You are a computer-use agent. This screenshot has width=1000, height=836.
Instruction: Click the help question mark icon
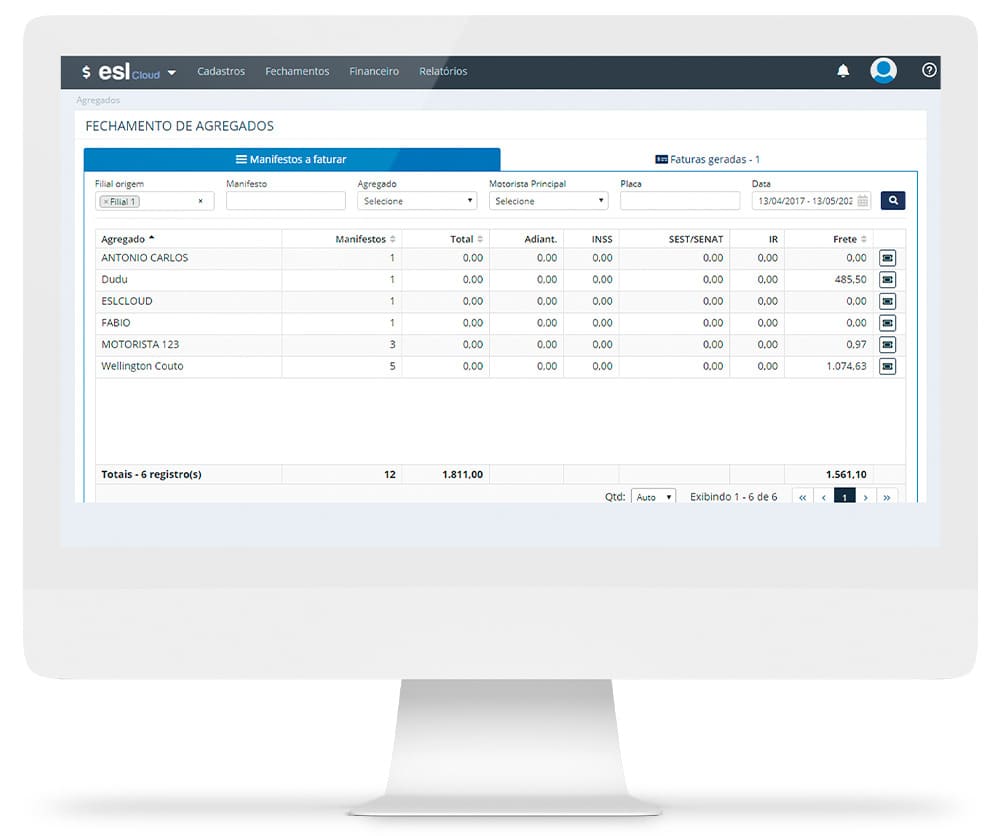point(929,71)
